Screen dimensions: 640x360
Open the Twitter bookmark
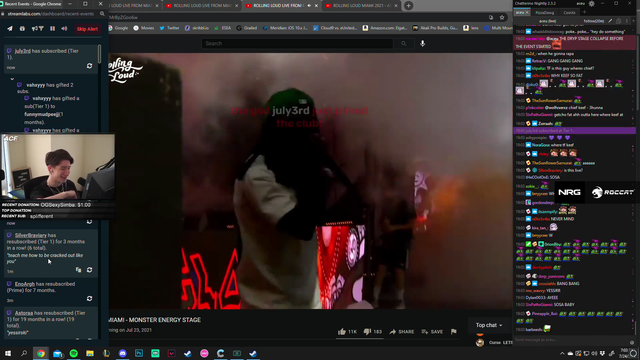pyautogui.click(x=169, y=28)
